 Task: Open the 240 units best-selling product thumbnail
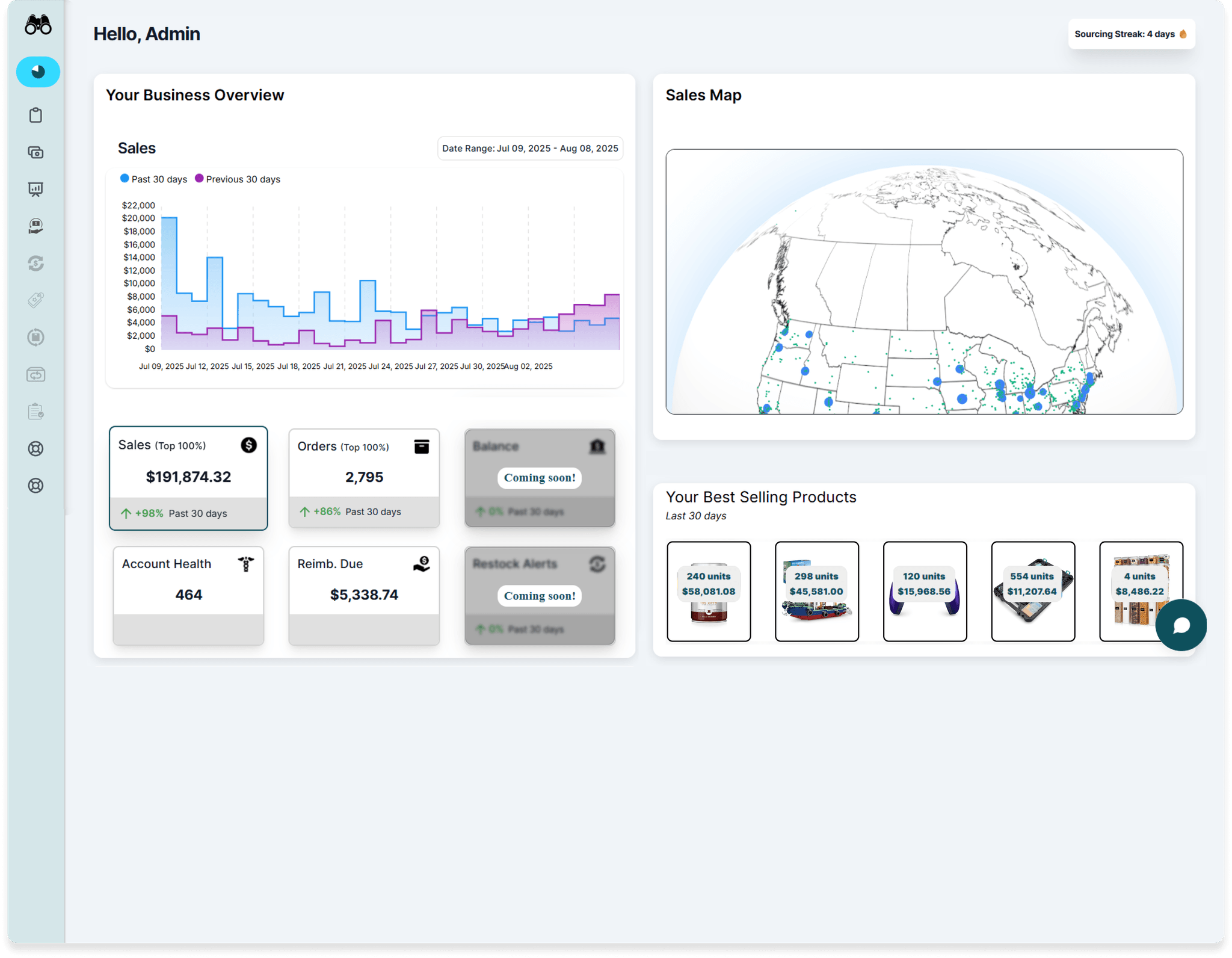coord(709,592)
